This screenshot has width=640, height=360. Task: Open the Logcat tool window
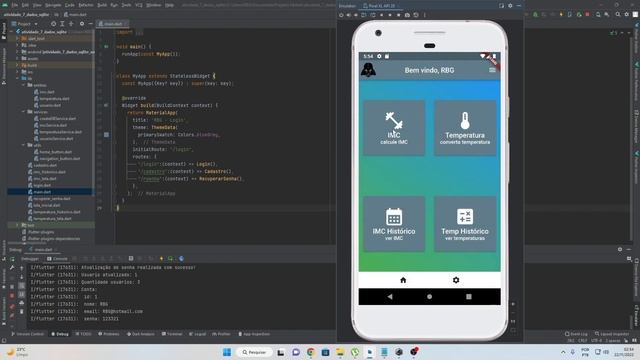pyautogui.click(x=198, y=334)
